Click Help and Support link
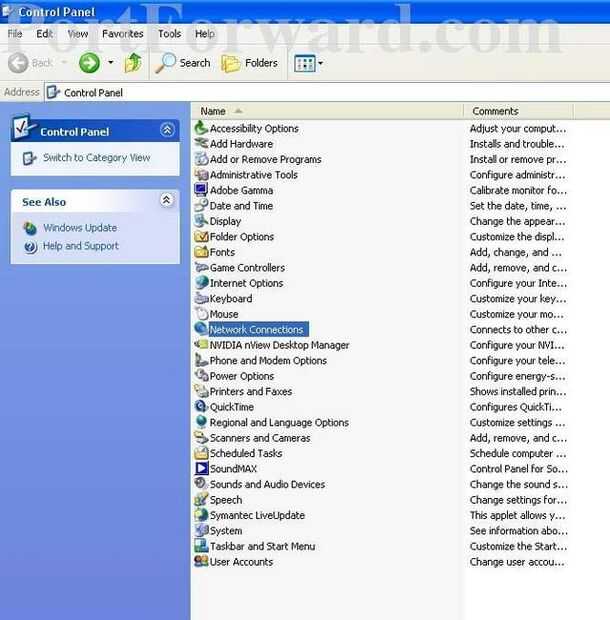Screen dimensions: 610x620 [81, 246]
